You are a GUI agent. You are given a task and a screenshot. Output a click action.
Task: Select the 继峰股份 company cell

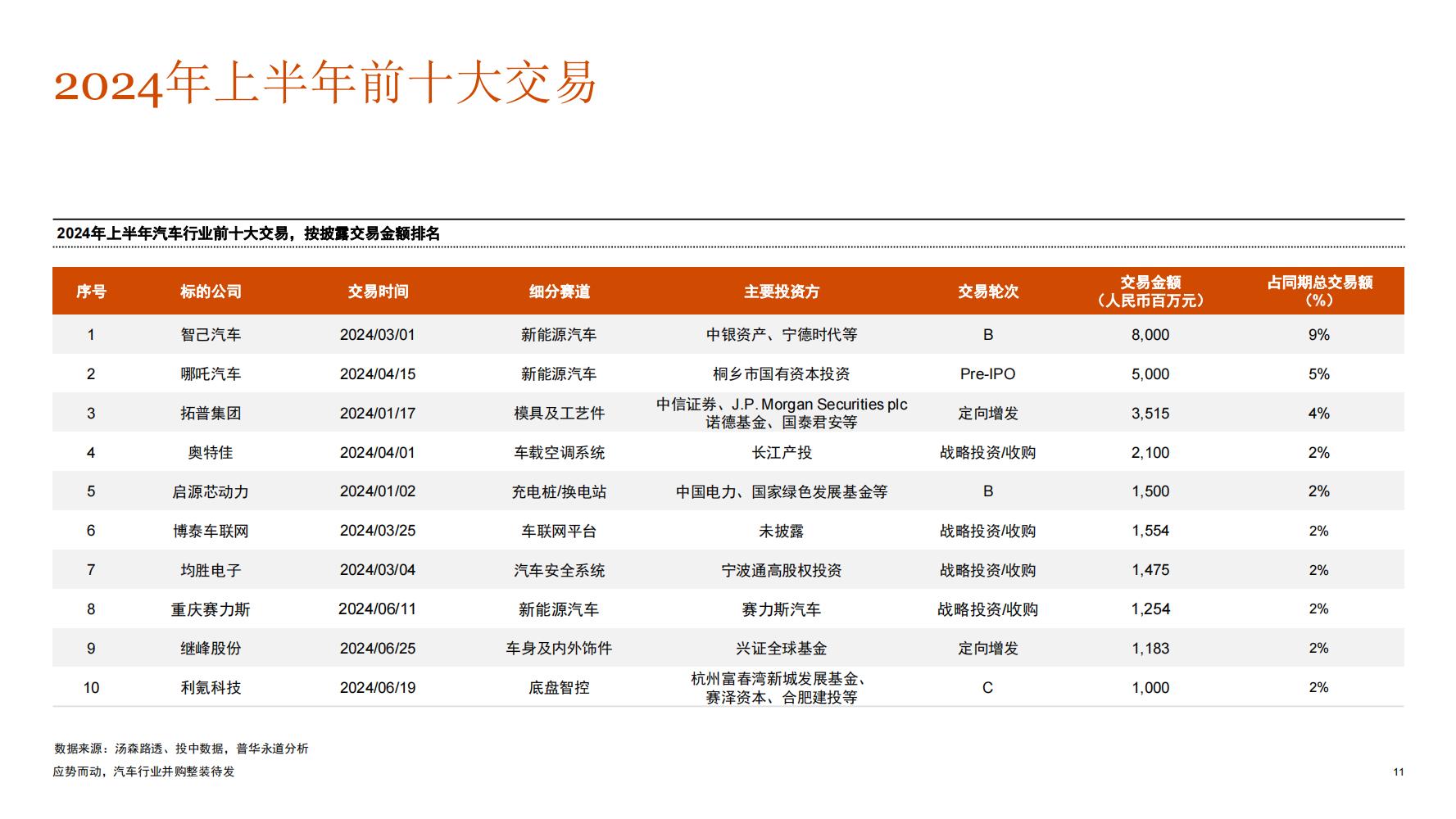coord(211,649)
